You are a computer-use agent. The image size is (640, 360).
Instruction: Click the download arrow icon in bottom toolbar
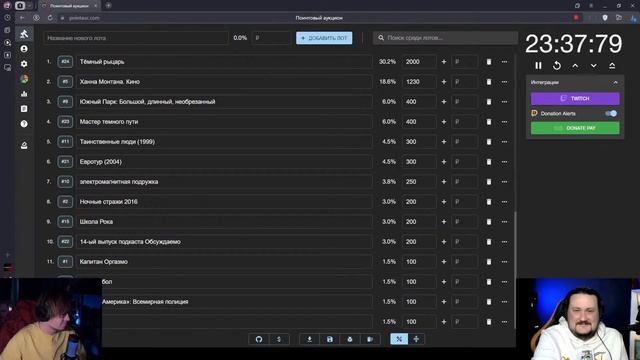click(309, 339)
